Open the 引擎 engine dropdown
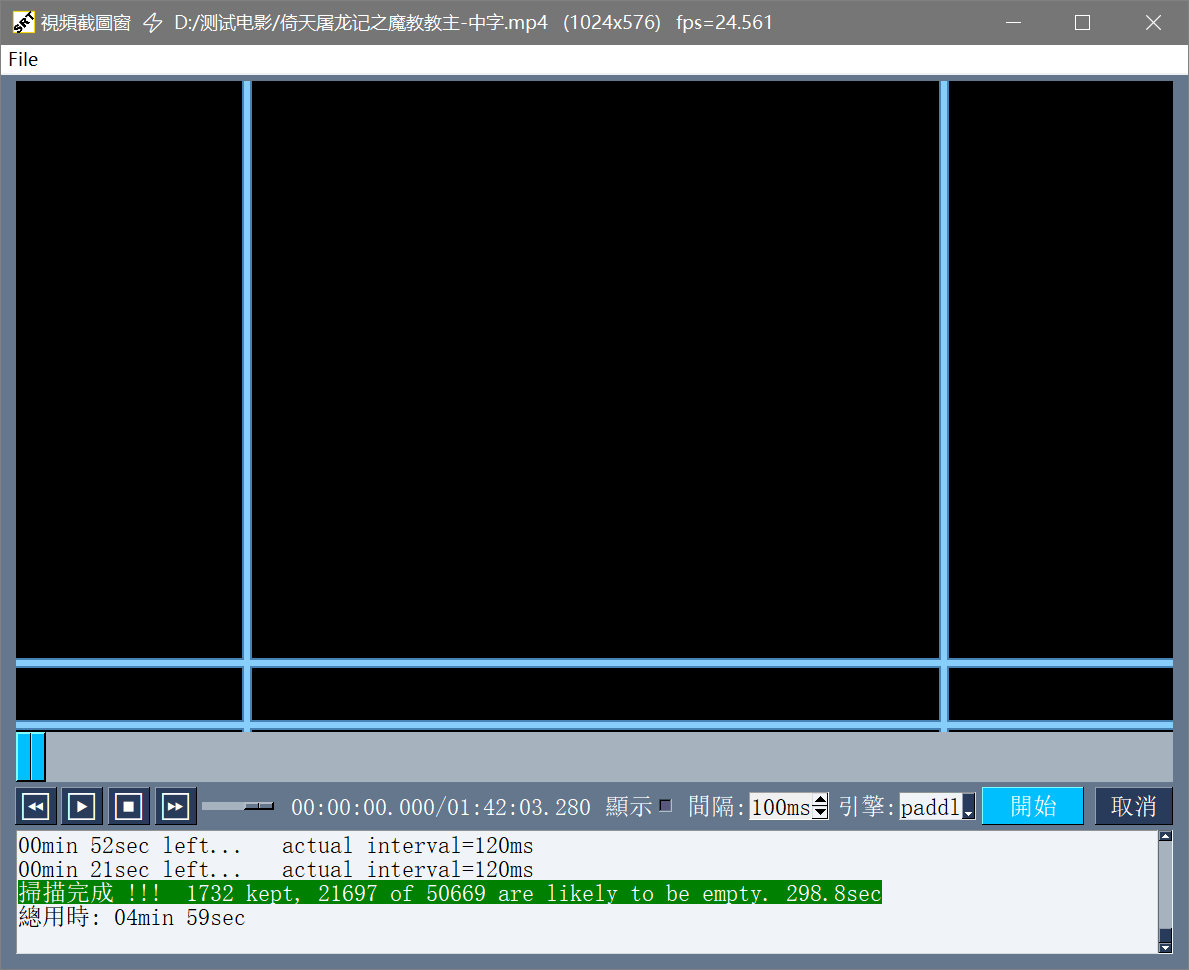Screen dimensions: 1189x970 (x=968, y=807)
